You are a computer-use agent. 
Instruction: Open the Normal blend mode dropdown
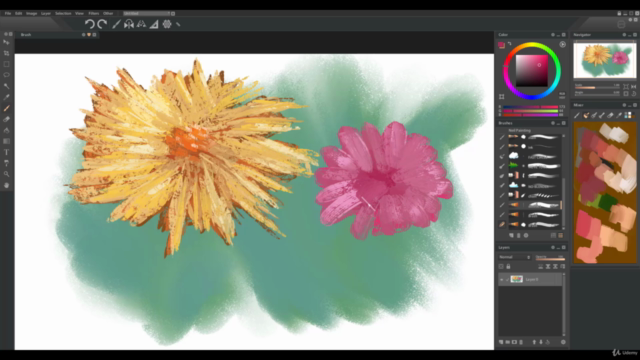[x=514, y=257]
